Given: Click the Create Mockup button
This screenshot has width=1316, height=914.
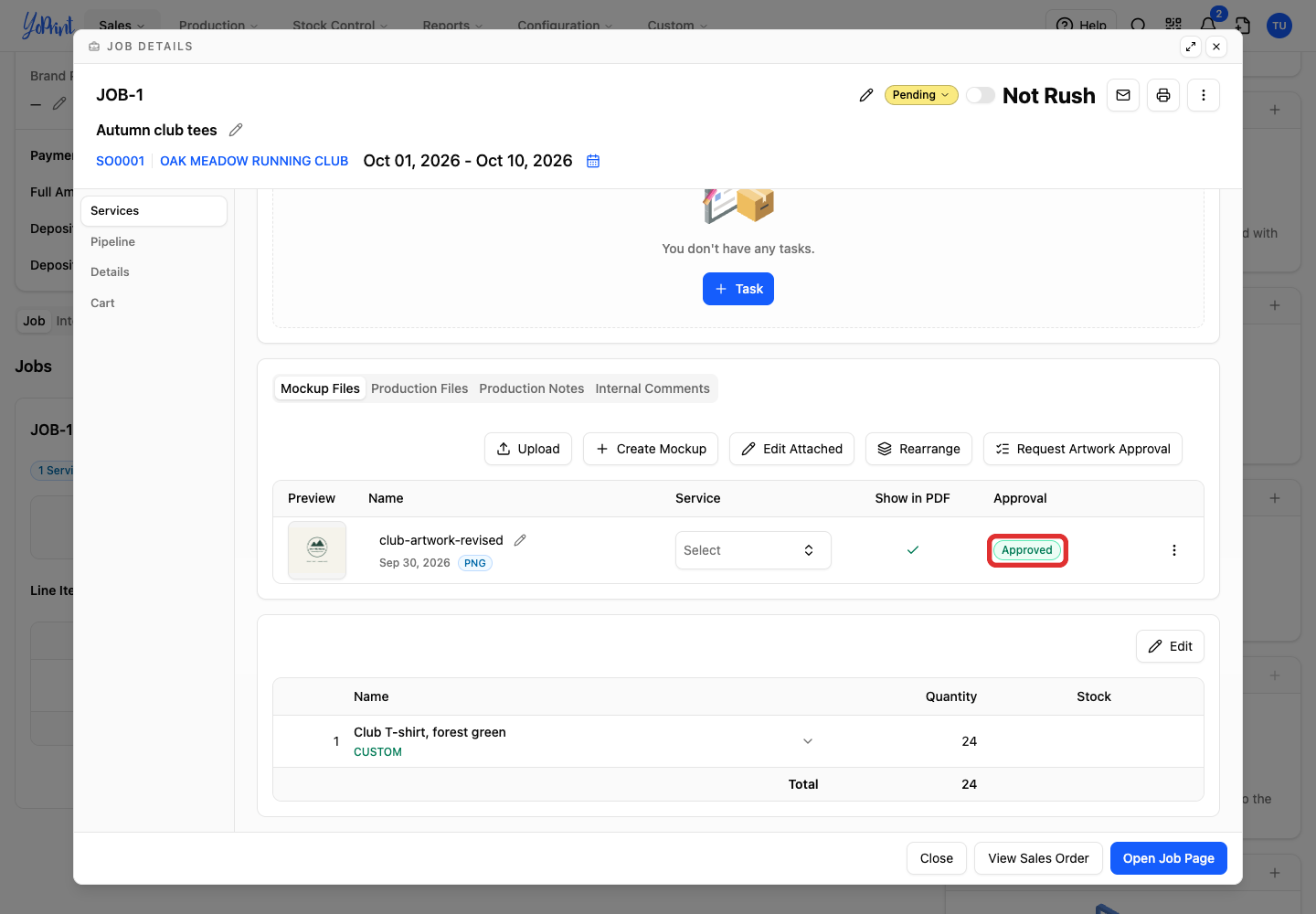Looking at the screenshot, I should (651, 449).
